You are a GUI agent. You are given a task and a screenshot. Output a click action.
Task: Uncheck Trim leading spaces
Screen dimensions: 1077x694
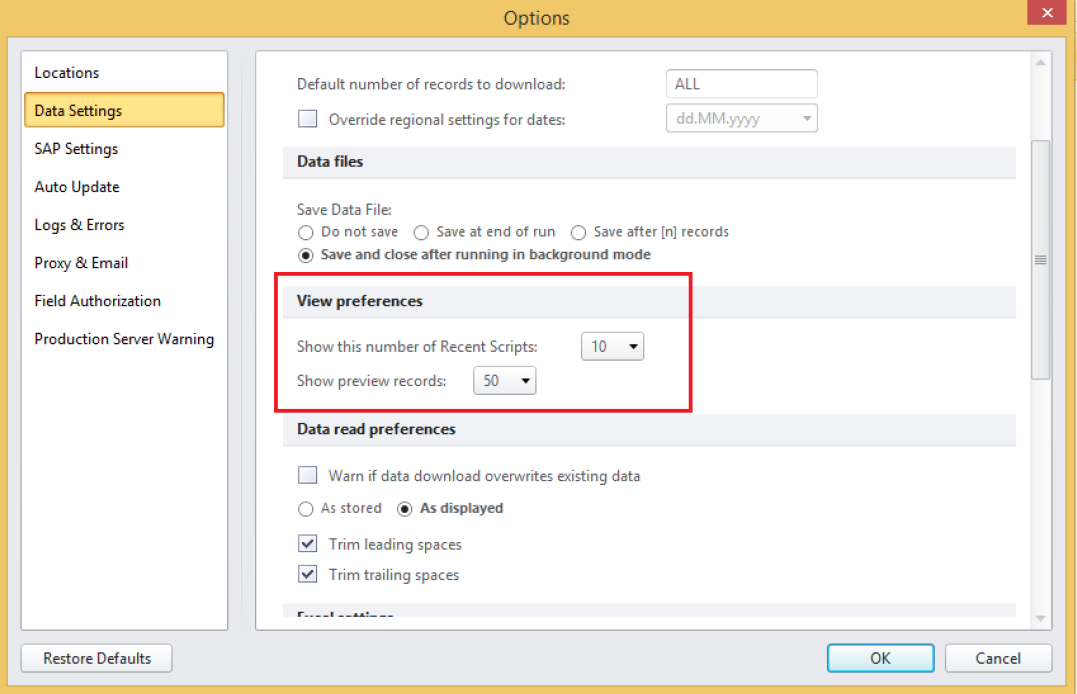click(308, 545)
